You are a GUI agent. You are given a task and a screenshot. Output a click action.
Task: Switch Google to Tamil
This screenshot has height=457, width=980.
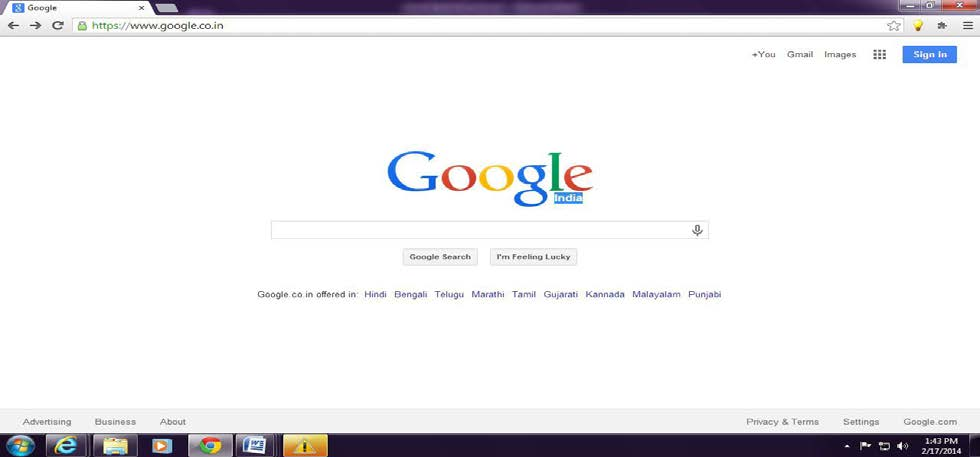pos(524,294)
